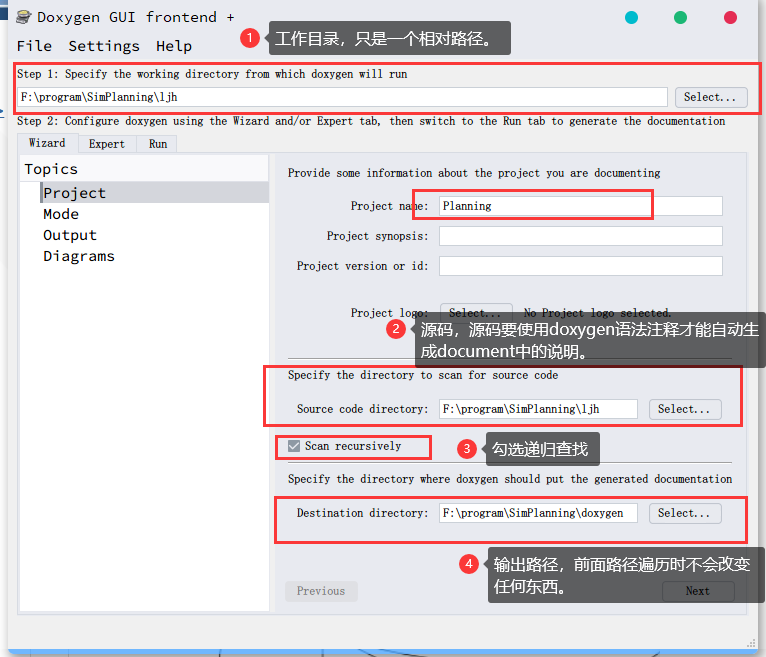Open the Help menu
Viewport: 766px width, 657px height.
[x=174, y=46]
